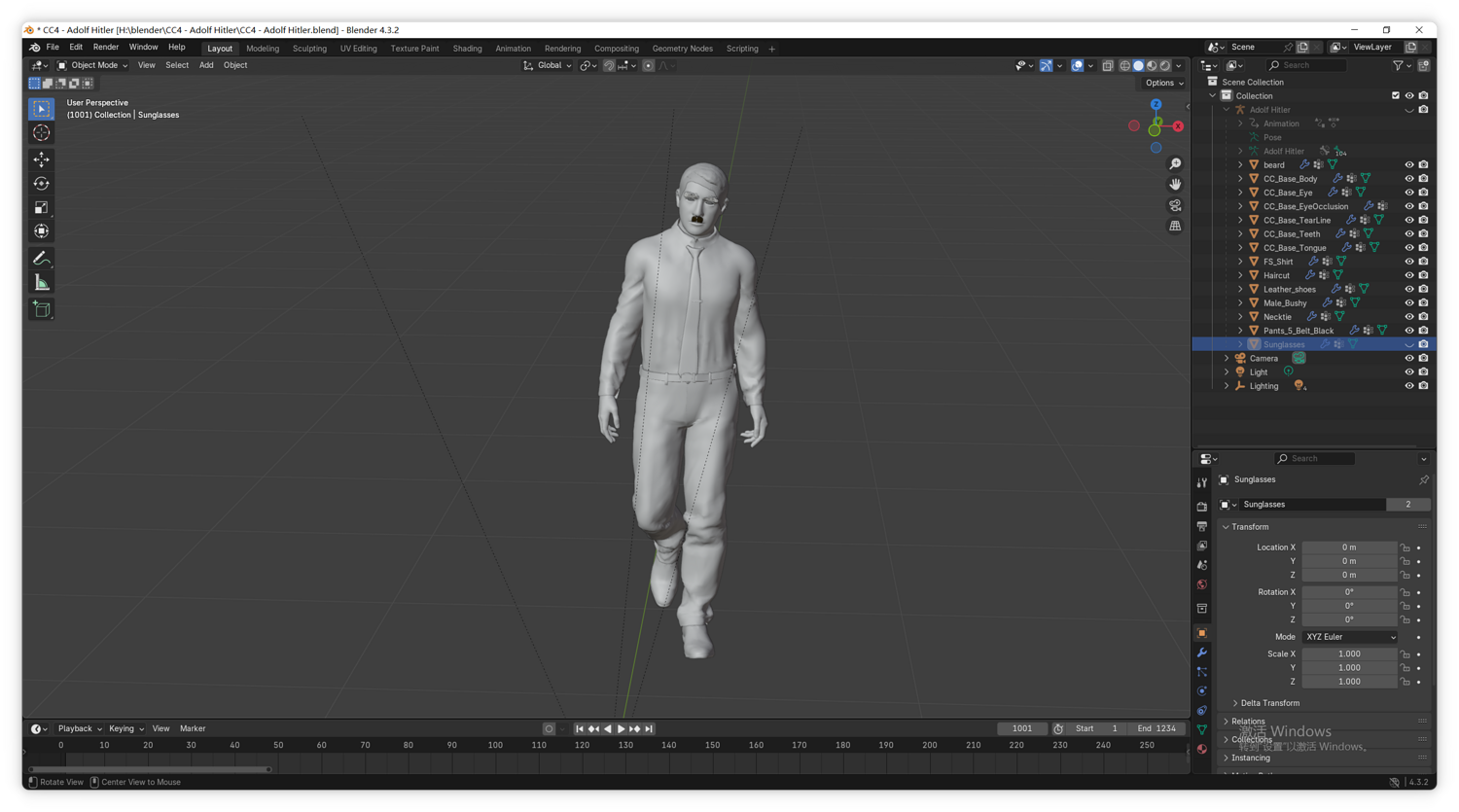This screenshot has width=1459, height=812.
Task: Click the pan view hand icon
Action: tap(1175, 185)
